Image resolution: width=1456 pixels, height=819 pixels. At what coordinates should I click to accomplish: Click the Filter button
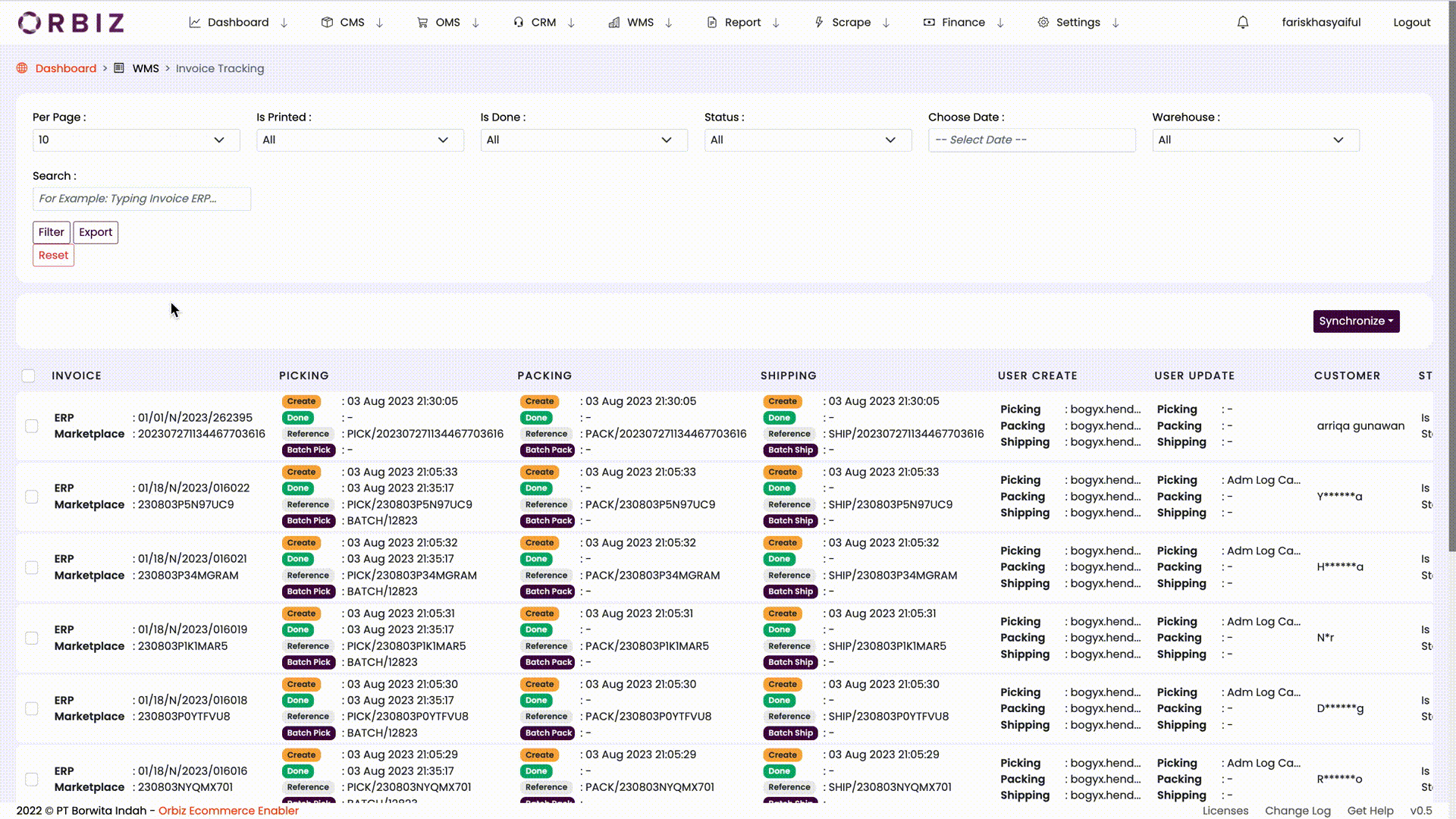click(52, 232)
